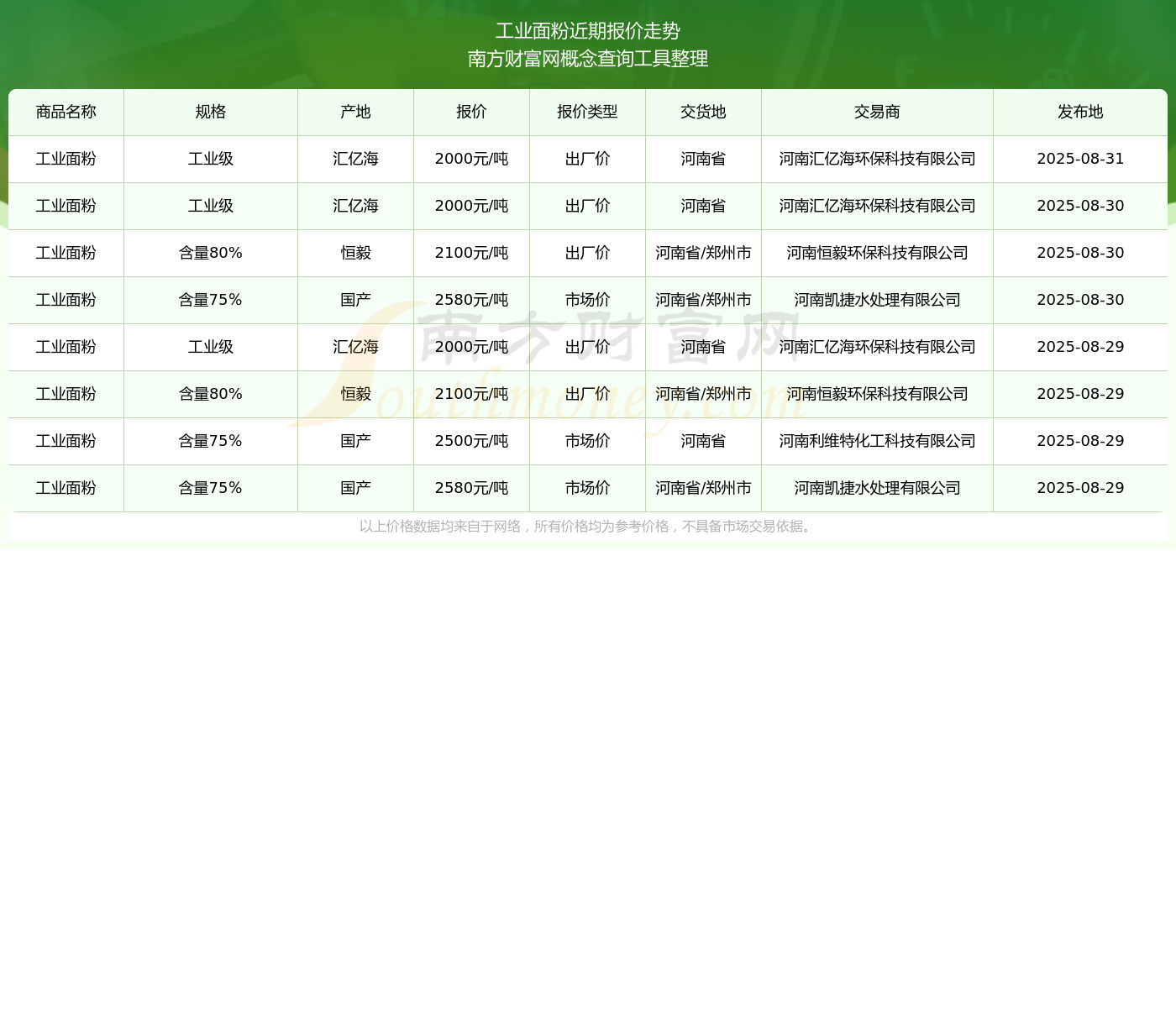Image resolution: width=1176 pixels, height=1012 pixels.
Task: Click 河南汇亿海环保科技有限公司 in the 2025-08-29 row
Action: click(878, 347)
